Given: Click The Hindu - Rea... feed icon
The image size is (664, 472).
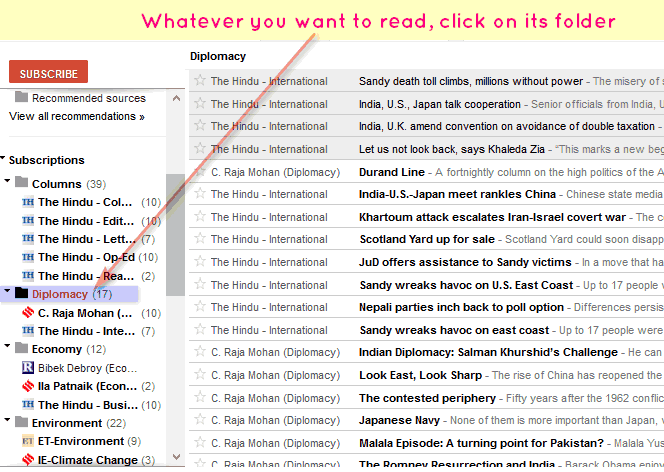Looking at the screenshot, I should [28, 276].
